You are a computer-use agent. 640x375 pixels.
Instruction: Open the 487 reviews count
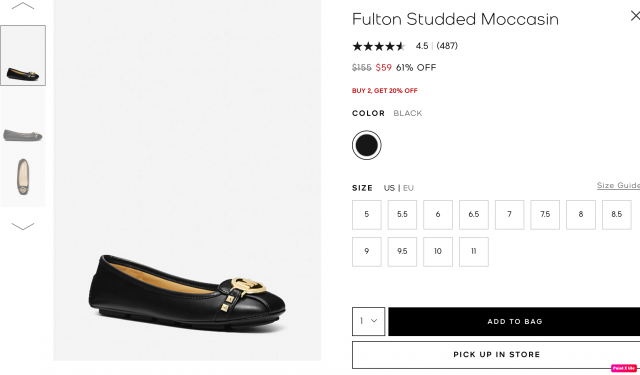447,46
